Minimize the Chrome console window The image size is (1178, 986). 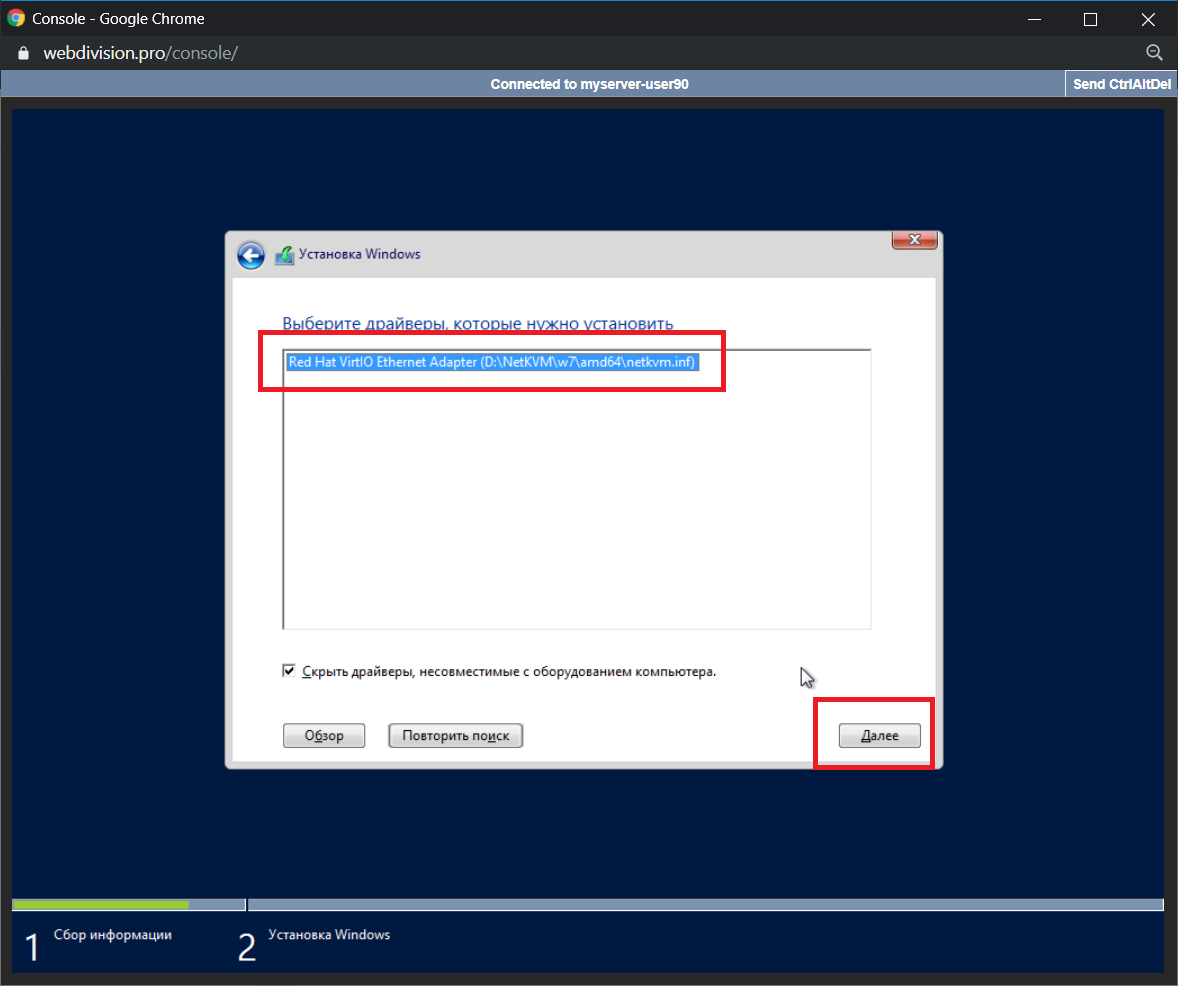(1035, 19)
